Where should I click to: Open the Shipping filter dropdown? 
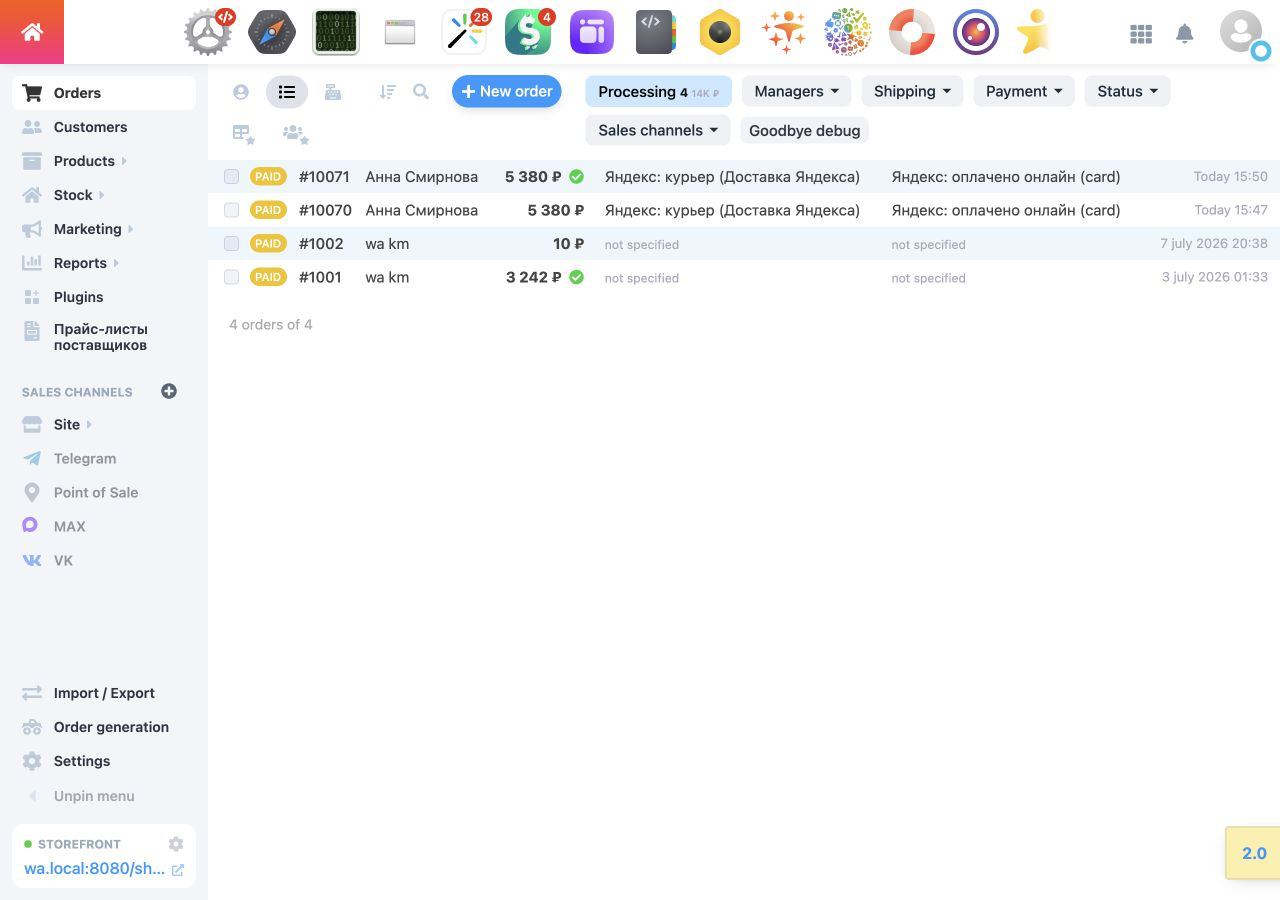tap(912, 91)
